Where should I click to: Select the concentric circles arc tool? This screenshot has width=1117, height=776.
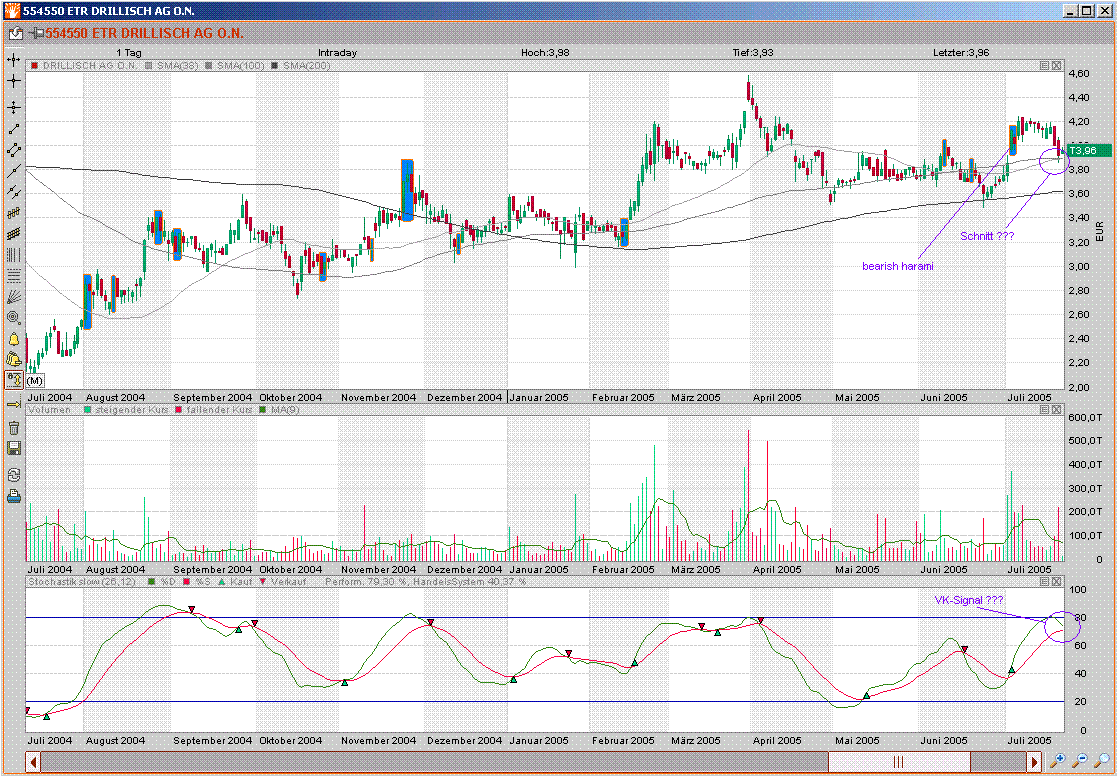[14, 318]
